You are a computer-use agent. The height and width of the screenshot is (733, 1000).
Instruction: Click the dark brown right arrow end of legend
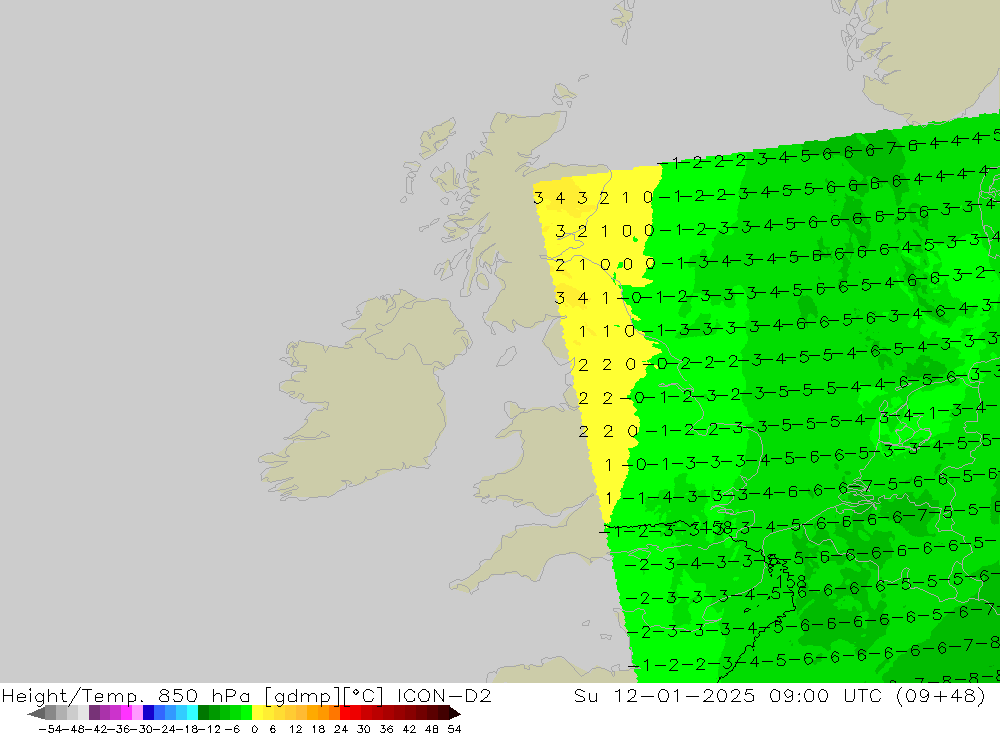click(455, 713)
